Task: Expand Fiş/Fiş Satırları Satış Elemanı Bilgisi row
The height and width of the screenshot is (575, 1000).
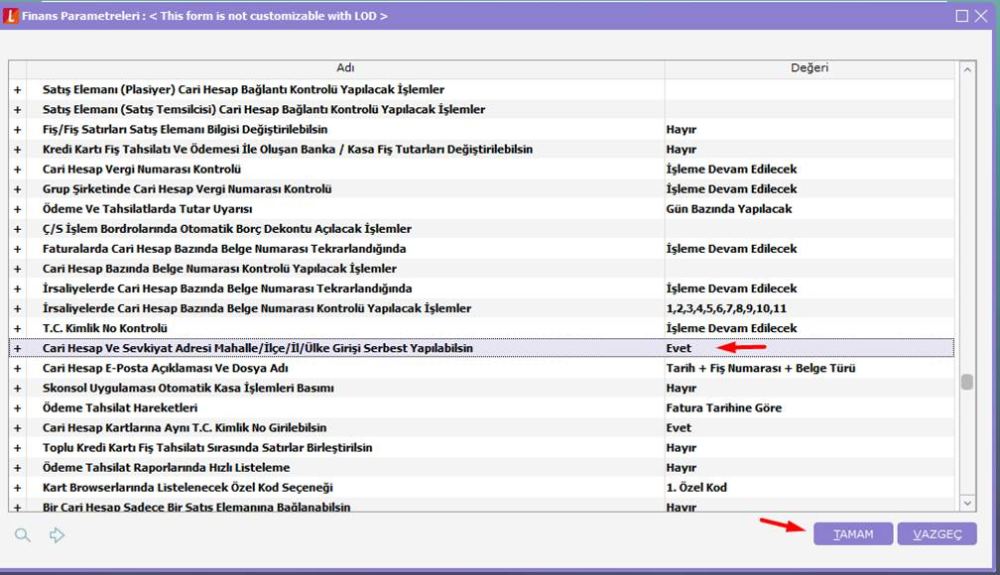Action: pos(17,129)
